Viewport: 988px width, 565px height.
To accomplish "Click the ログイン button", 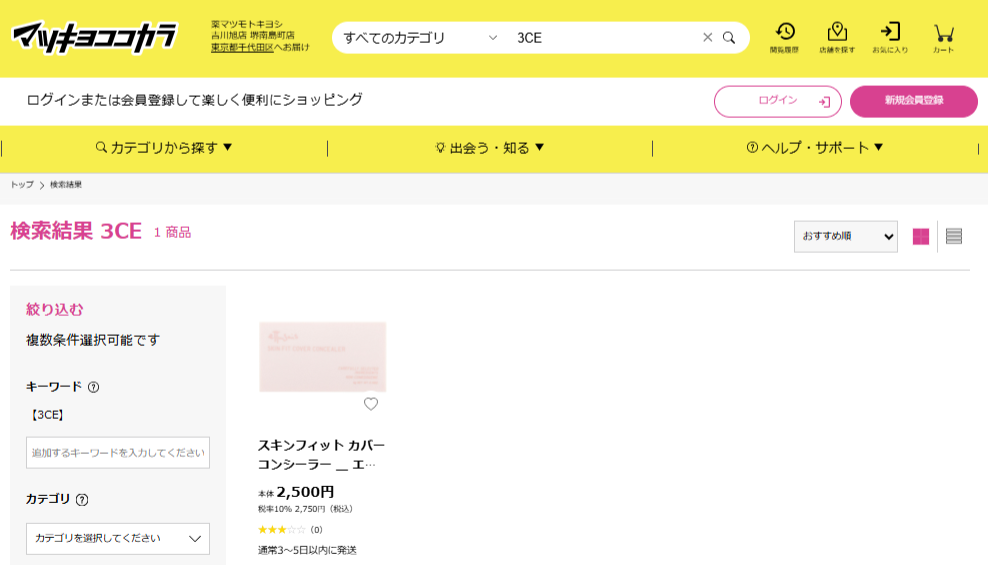I will [778, 101].
